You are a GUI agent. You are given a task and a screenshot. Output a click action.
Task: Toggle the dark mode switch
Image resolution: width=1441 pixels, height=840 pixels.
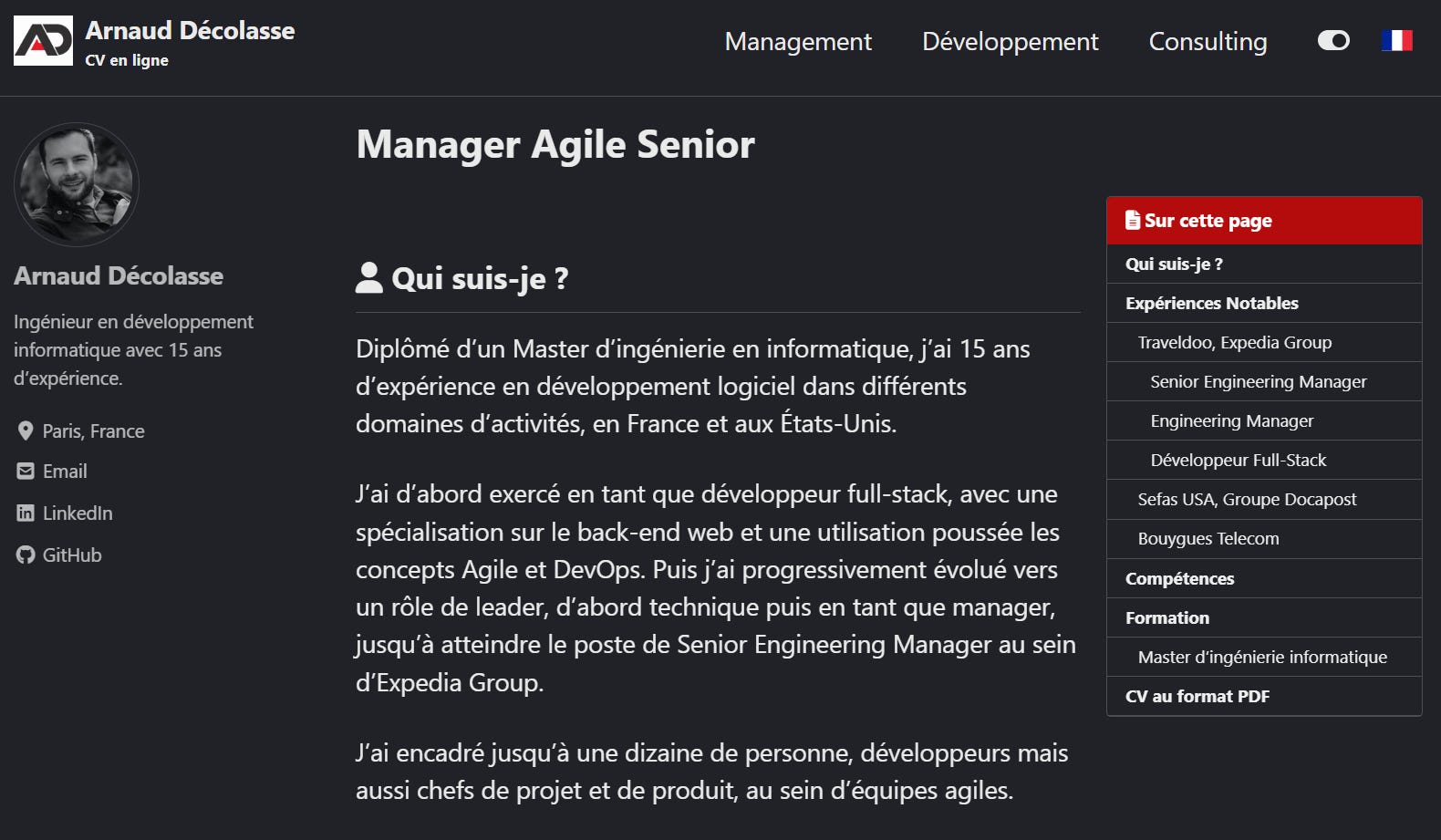pos(1333,40)
